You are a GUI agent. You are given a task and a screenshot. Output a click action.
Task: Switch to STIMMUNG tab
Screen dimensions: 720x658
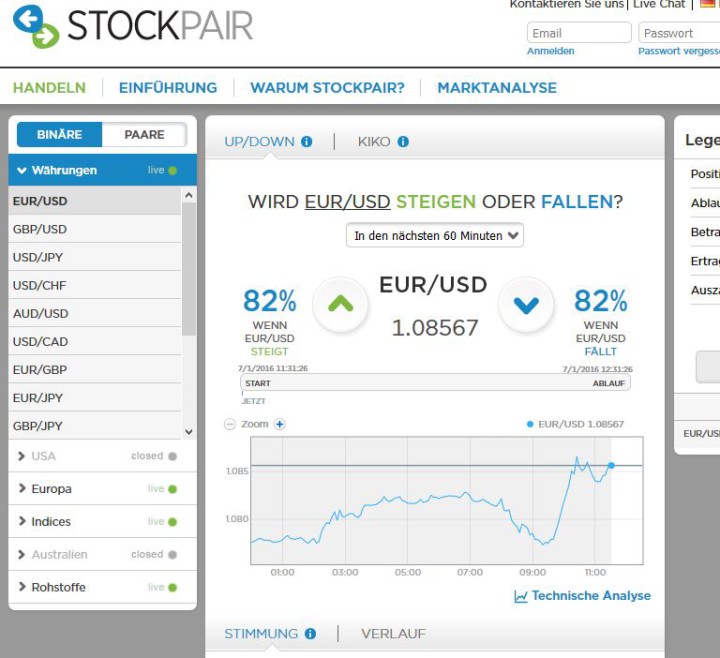[261, 634]
